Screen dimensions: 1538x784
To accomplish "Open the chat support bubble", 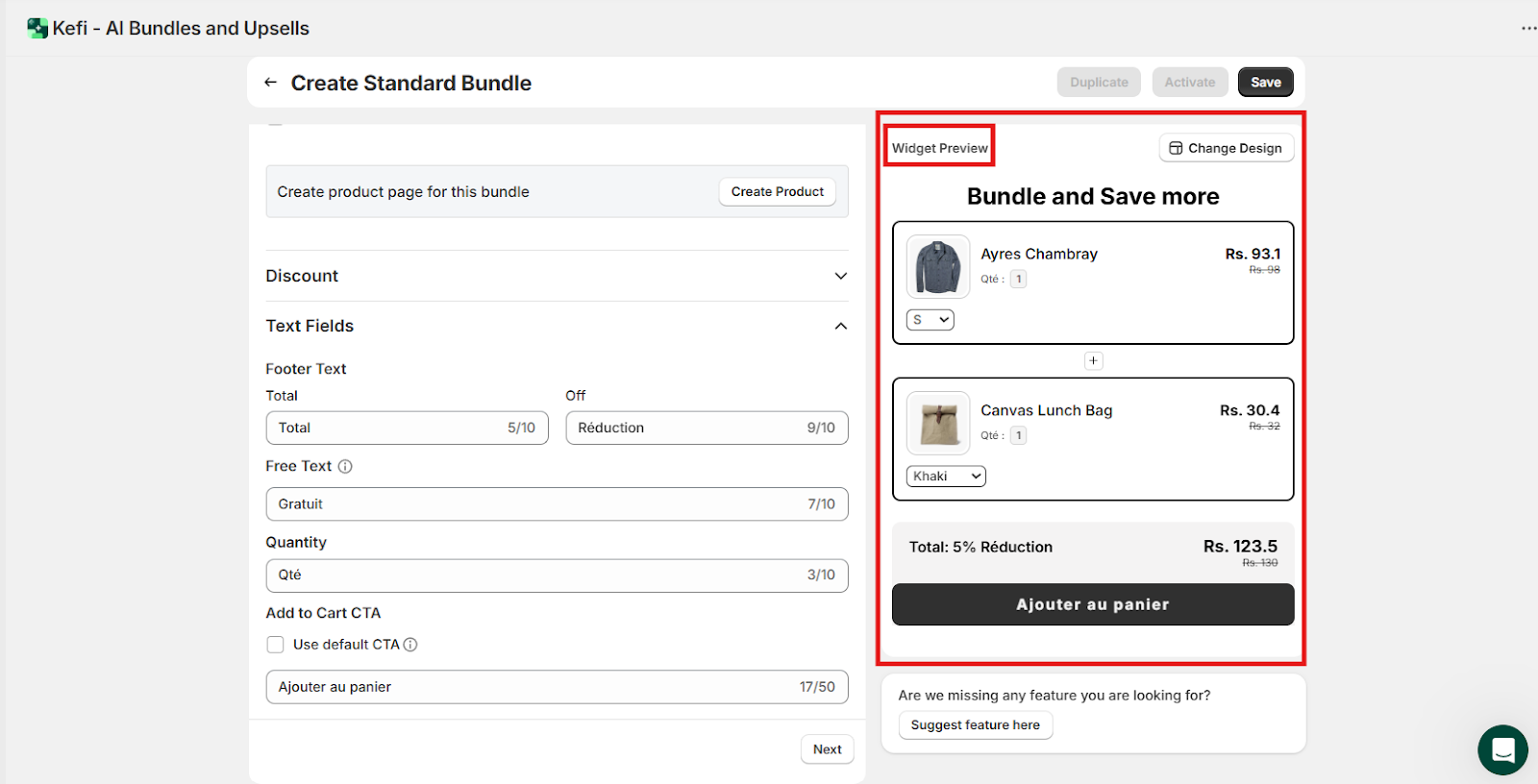I will pos(1502,749).
